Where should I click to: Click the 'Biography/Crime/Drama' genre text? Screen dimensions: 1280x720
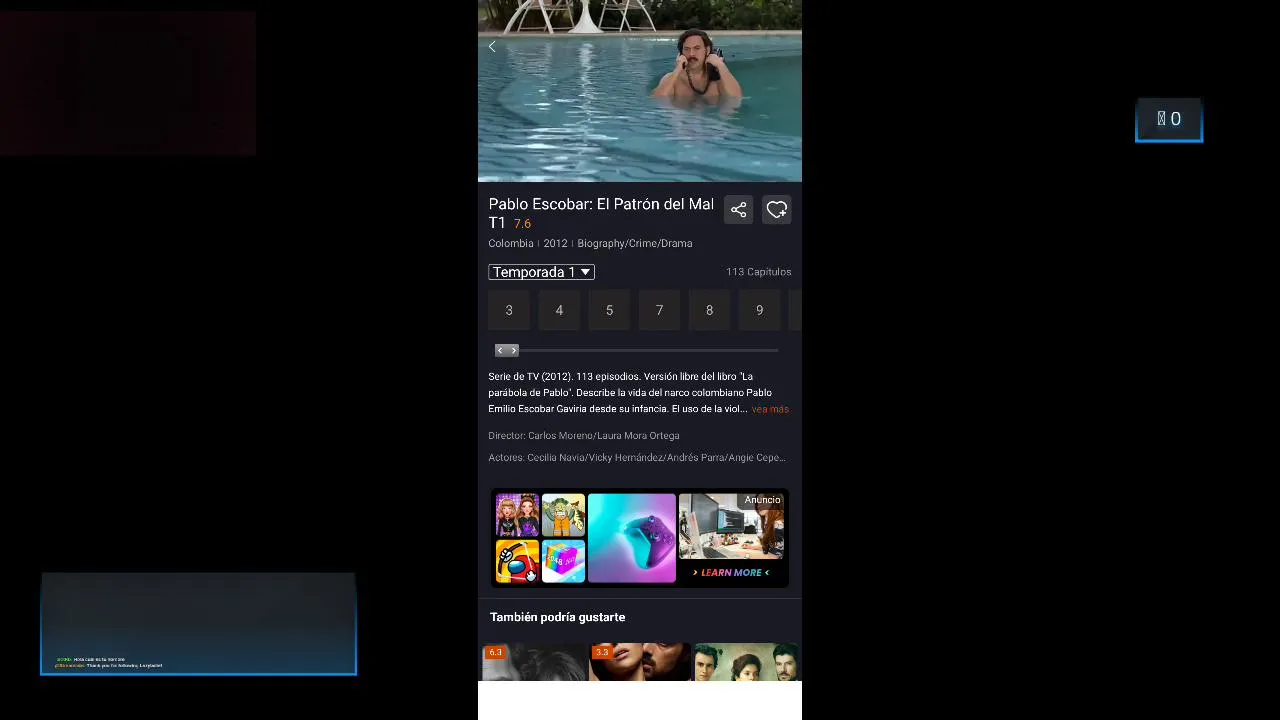coord(634,243)
